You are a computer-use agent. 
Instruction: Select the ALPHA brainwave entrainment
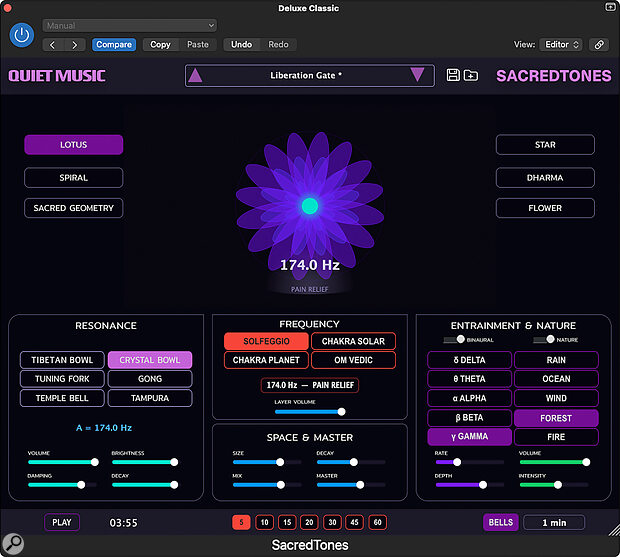coord(469,398)
